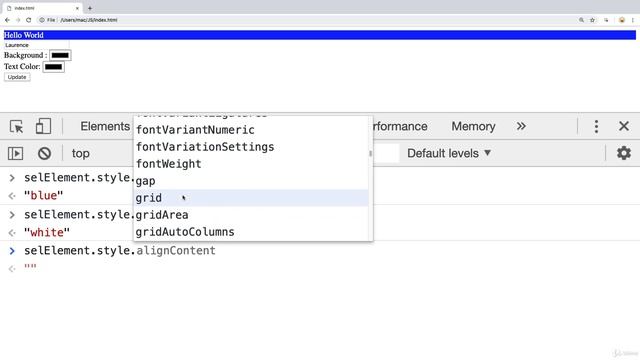
Task: Reload the index.html page
Action: [29, 20]
